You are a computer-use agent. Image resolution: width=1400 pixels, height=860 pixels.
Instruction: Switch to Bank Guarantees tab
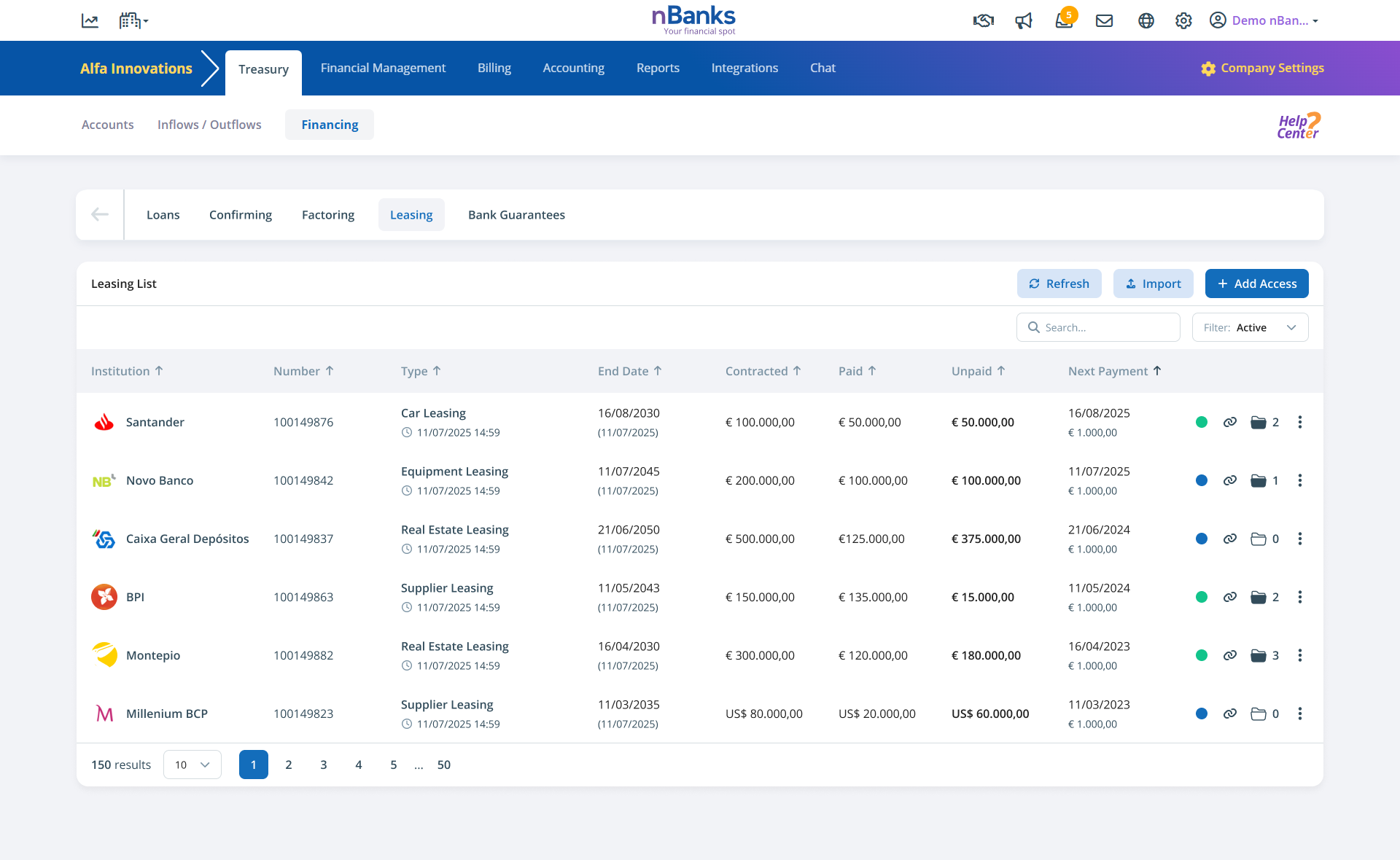[516, 215]
